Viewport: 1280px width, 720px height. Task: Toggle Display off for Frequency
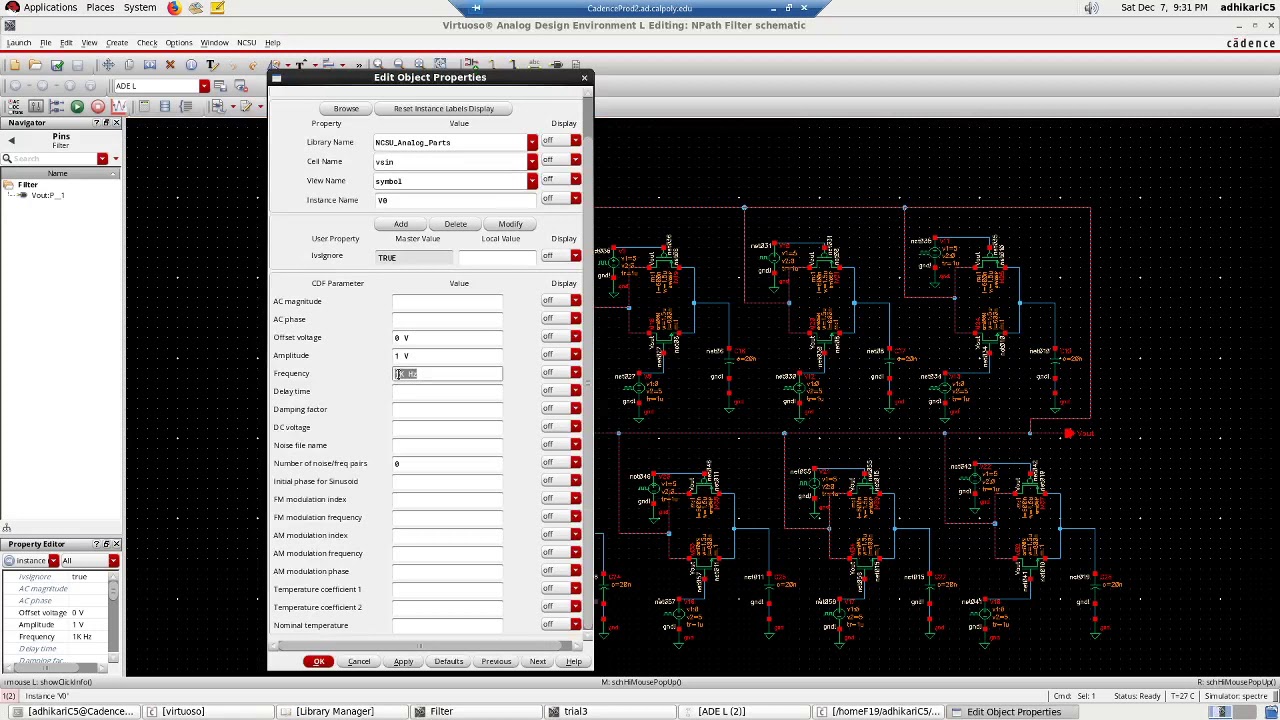[561, 373]
